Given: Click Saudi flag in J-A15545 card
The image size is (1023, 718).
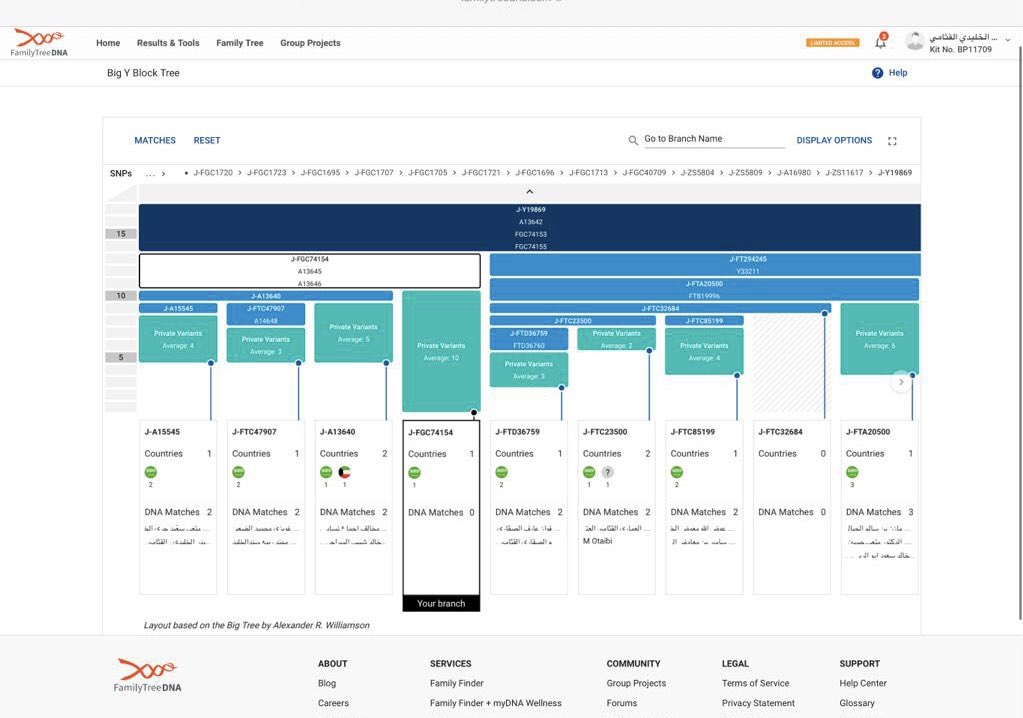Looking at the screenshot, I should [151, 472].
